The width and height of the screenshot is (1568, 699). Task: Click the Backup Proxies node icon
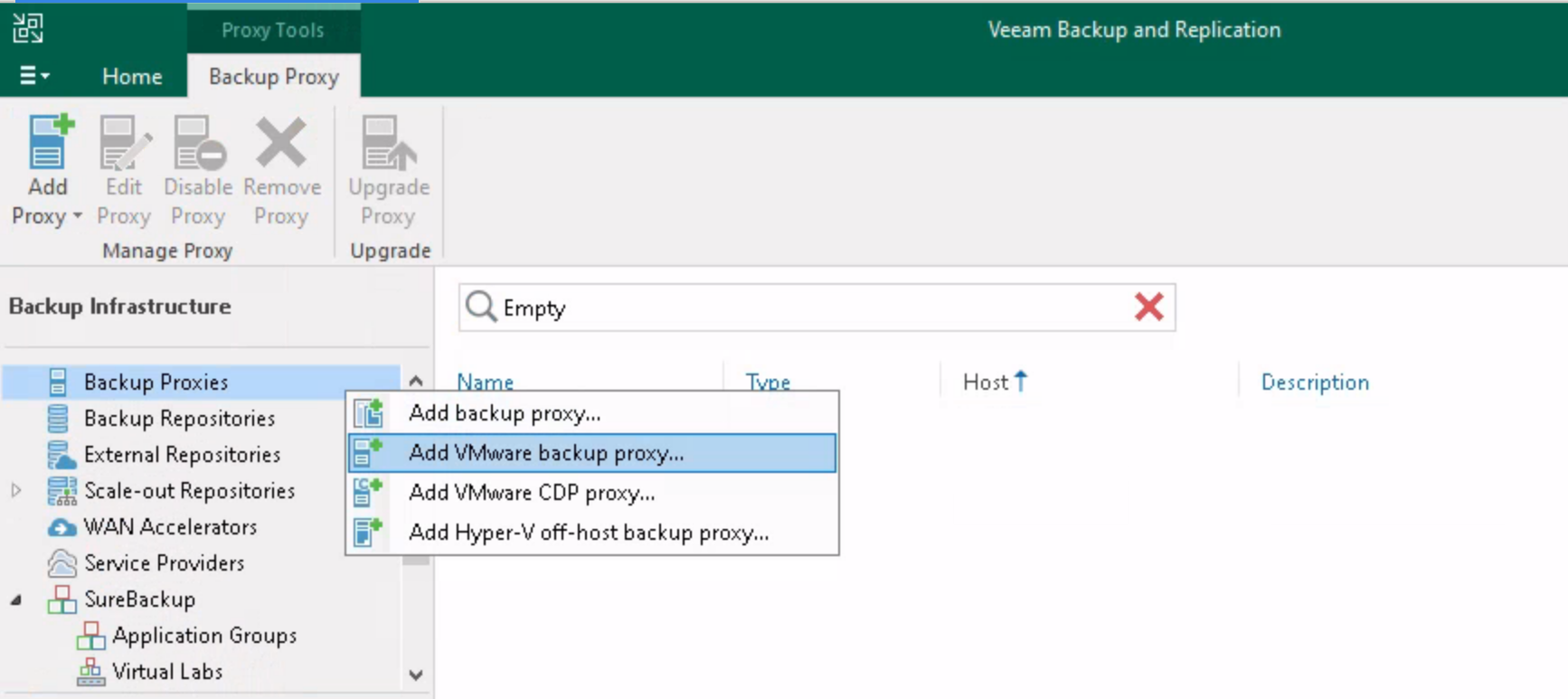[x=59, y=383]
